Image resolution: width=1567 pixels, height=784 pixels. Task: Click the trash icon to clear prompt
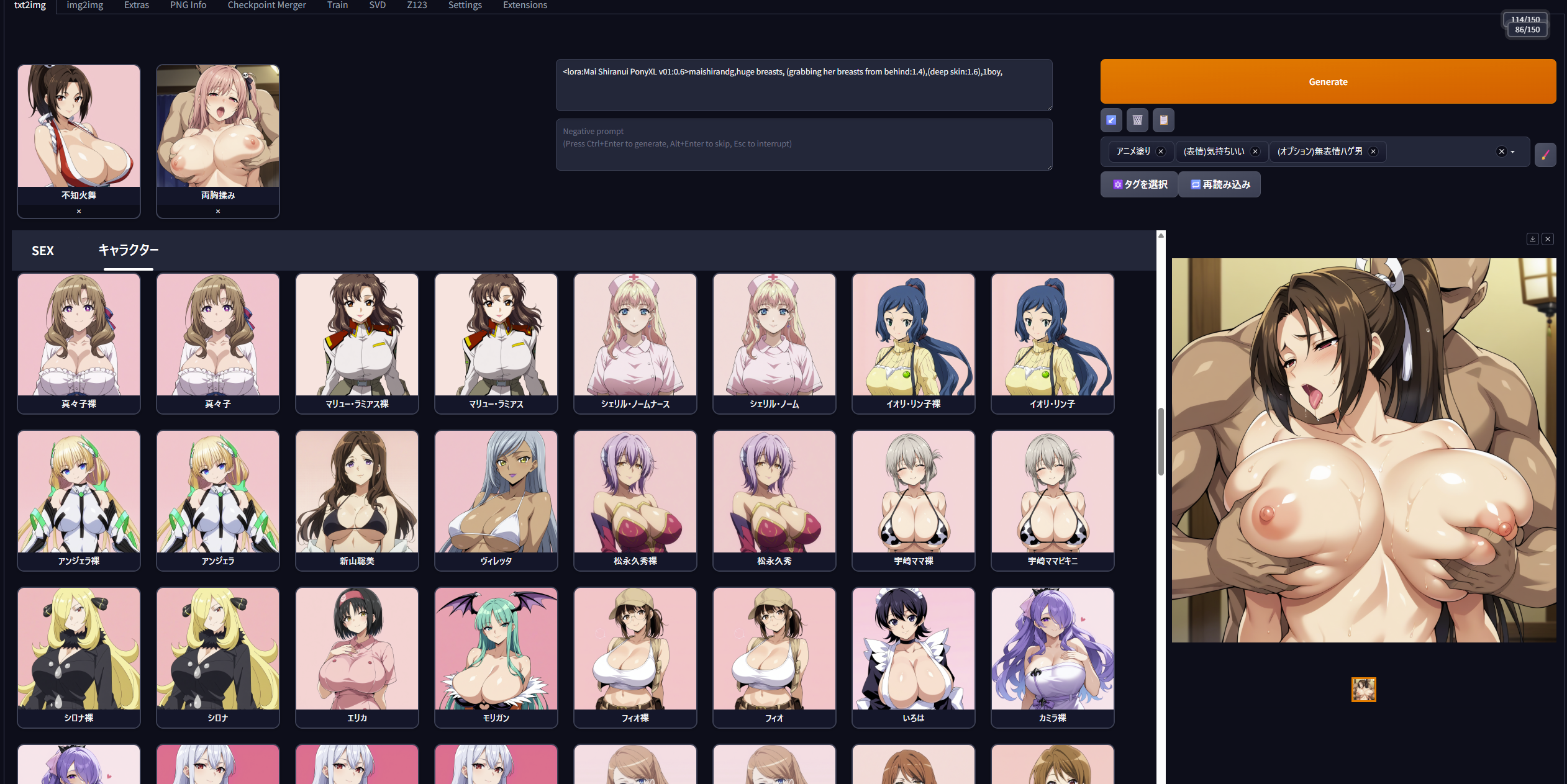click(x=1137, y=120)
